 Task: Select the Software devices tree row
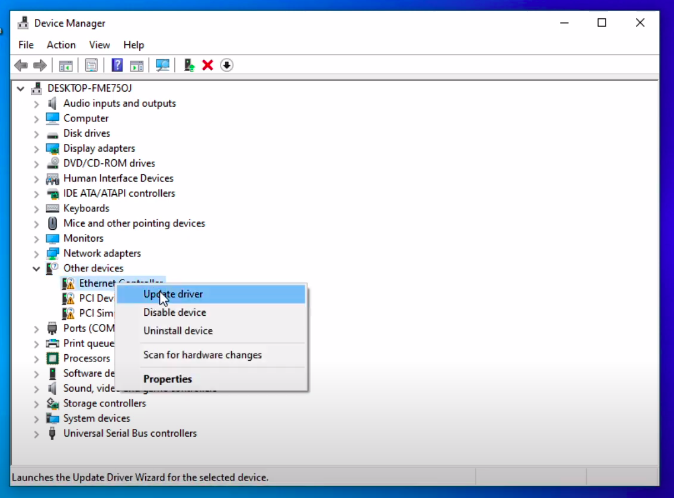[89, 373]
